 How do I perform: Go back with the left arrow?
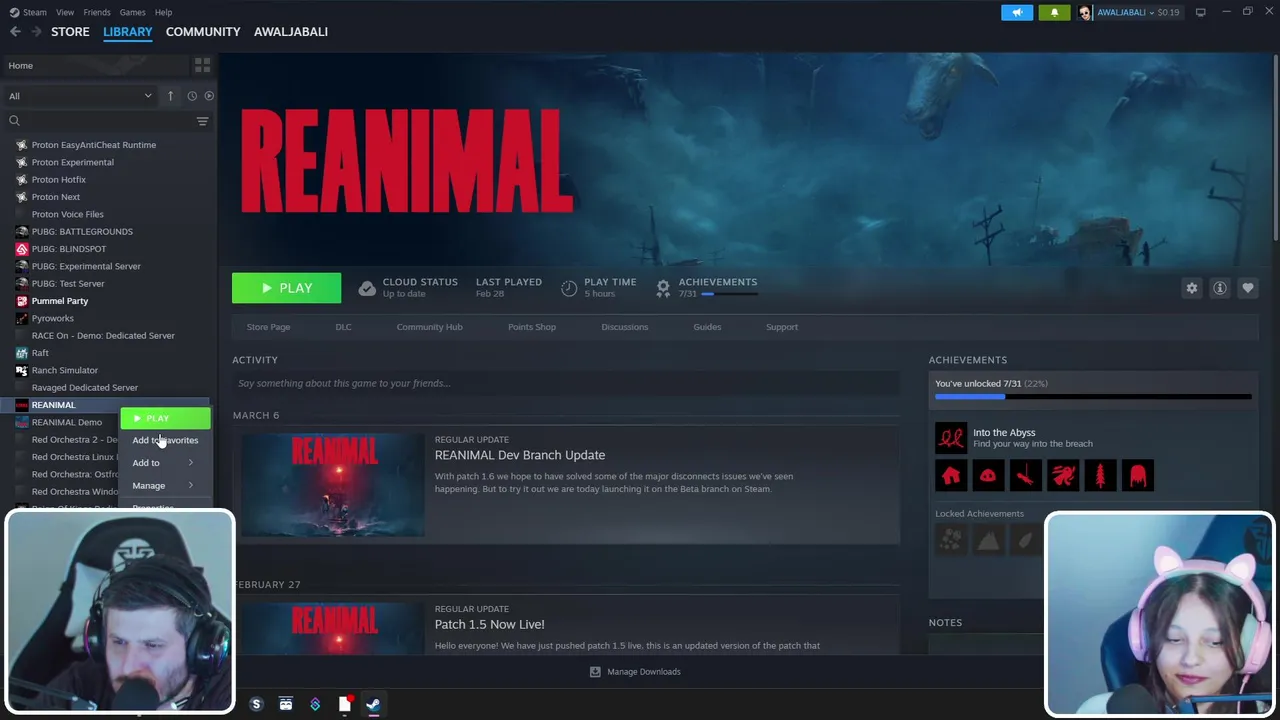(x=15, y=32)
